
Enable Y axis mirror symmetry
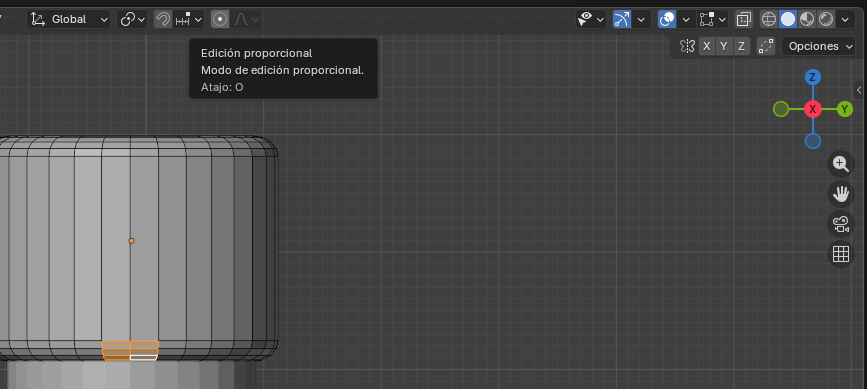click(724, 46)
